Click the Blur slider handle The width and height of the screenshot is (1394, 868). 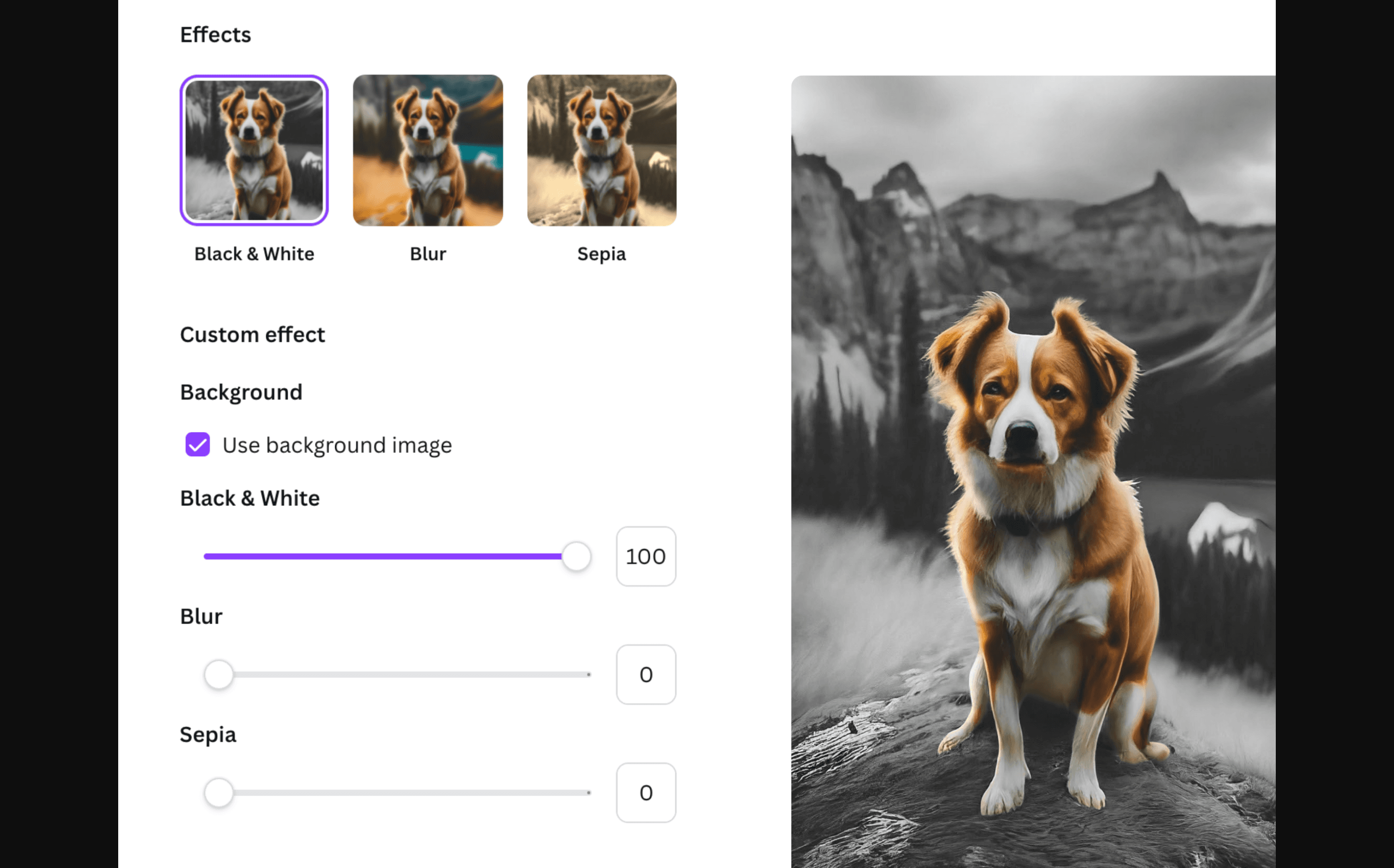coord(219,675)
